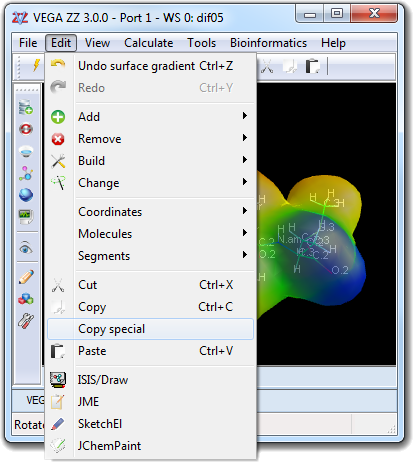The image size is (413, 462).
Task: Click the Coordinates menu label
Action: [110, 212]
